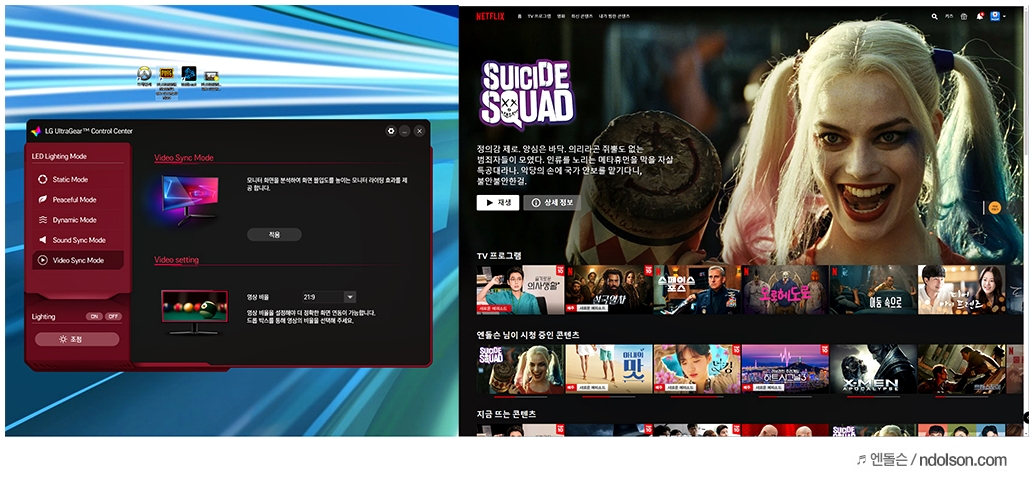Select Video Sync Mode option
Screen dimensions: 1034x477
click(x=78, y=261)
